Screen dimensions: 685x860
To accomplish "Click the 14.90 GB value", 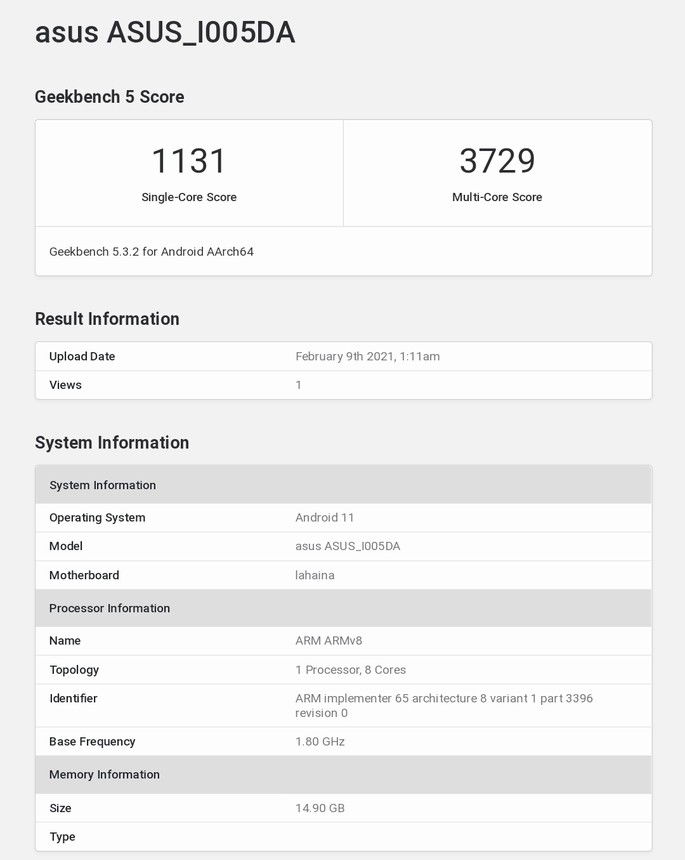I will pyautogui.click(x=320, y=808).
